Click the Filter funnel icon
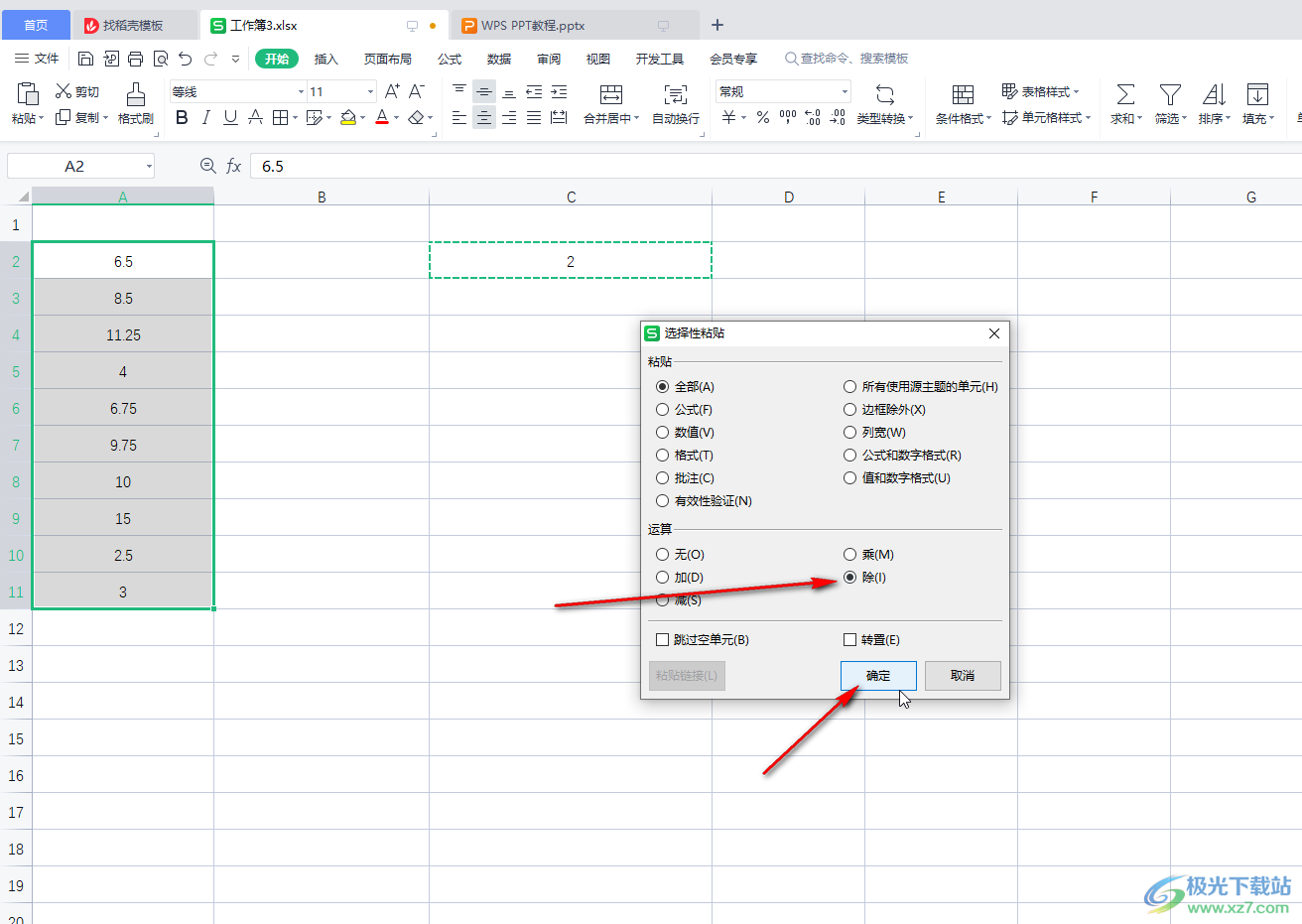 pyautogui.click(x=1170, y=94)
